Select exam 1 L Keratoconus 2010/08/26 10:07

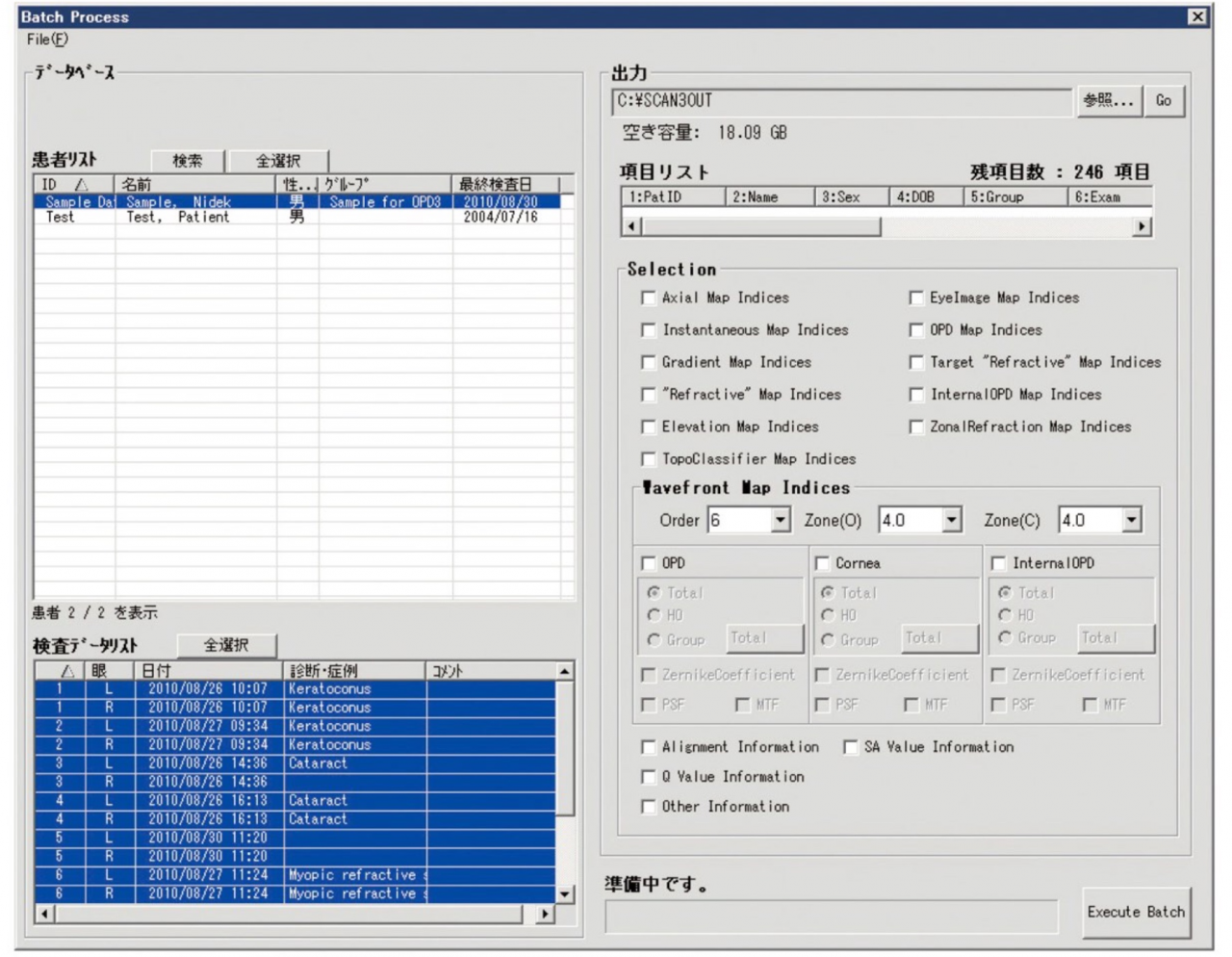coord(295,689)
